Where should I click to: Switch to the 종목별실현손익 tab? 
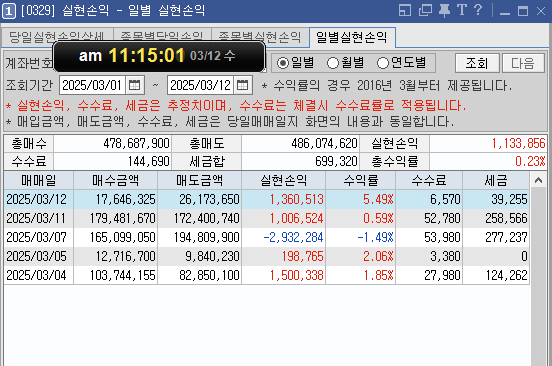pos(260,37)
